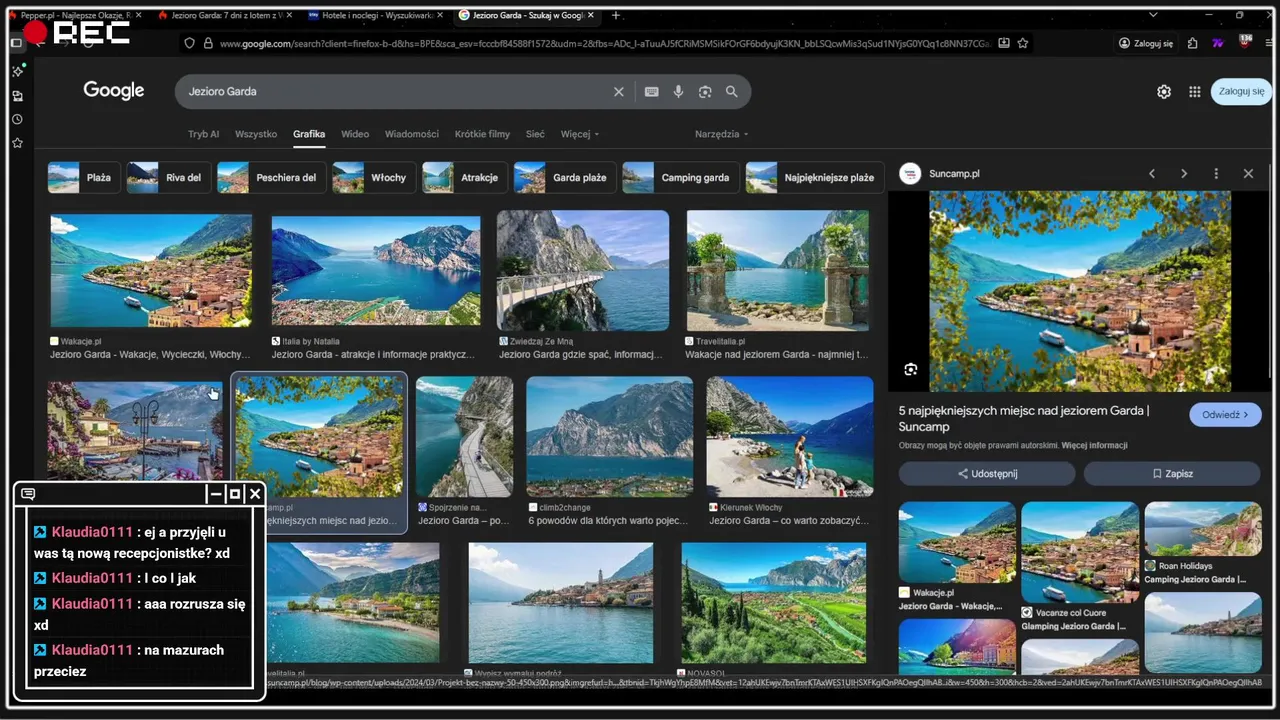Open the Narzędzia dropdown
The image size is (1280, 720).
click(x=721, y=134)
